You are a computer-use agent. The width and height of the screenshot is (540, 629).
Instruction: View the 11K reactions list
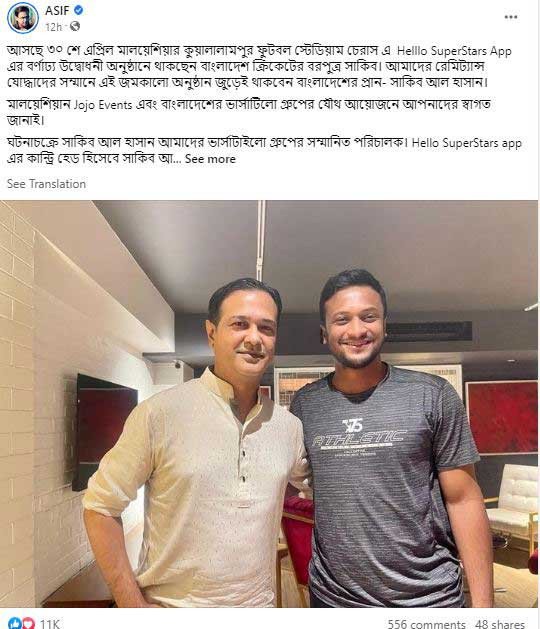pos(50,624)
